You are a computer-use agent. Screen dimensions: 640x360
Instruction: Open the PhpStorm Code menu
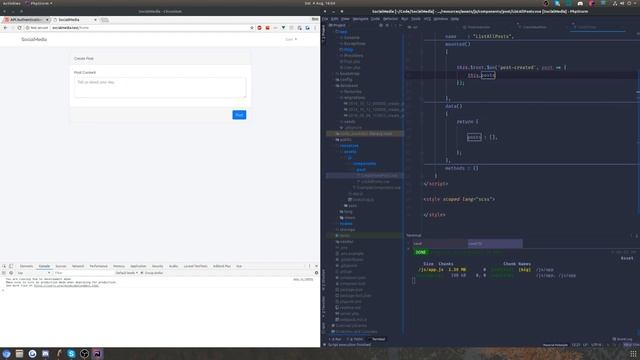click(x=375, y=19)
